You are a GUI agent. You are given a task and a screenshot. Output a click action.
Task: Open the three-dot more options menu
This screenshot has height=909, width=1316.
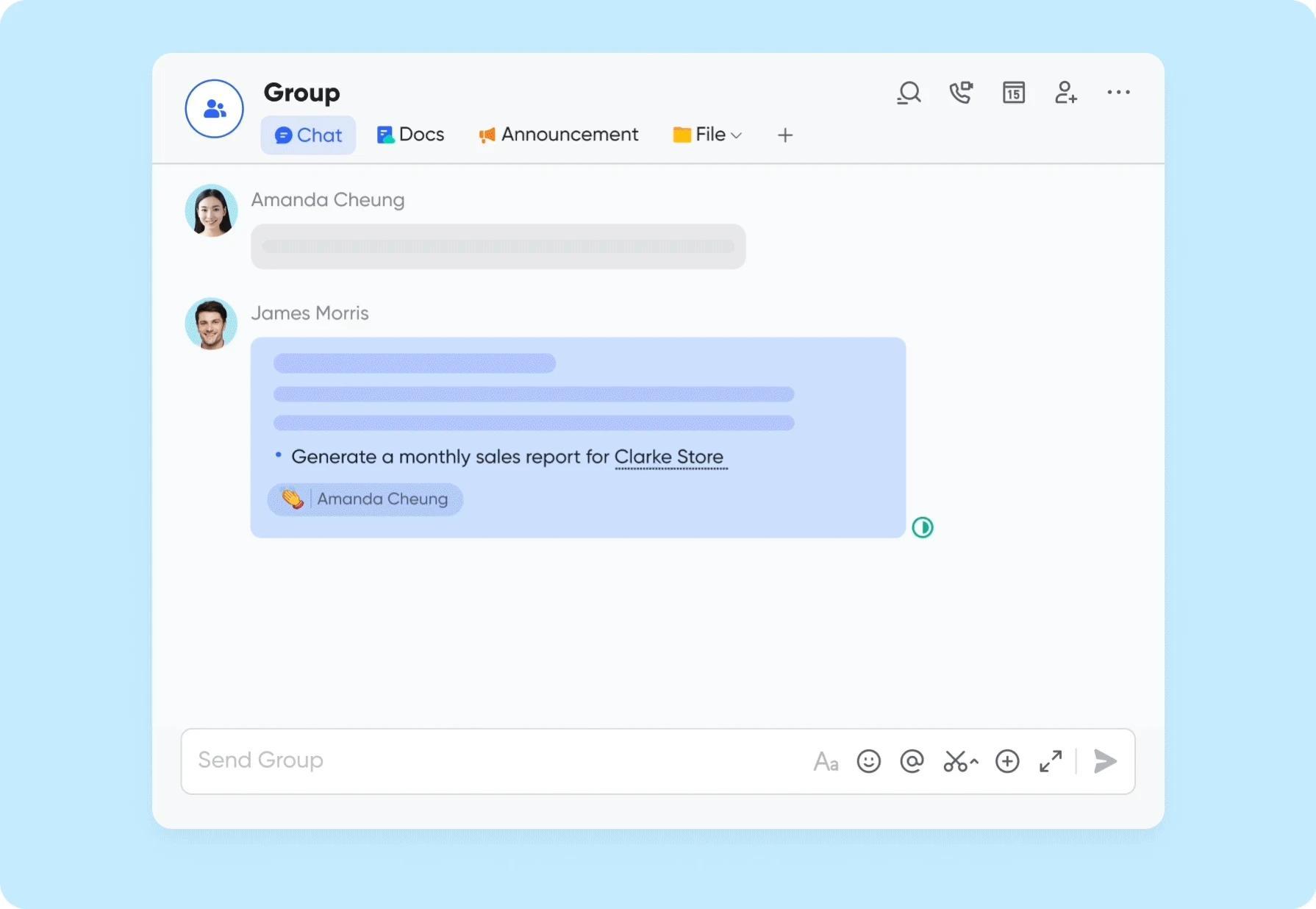pos(1118,93)
